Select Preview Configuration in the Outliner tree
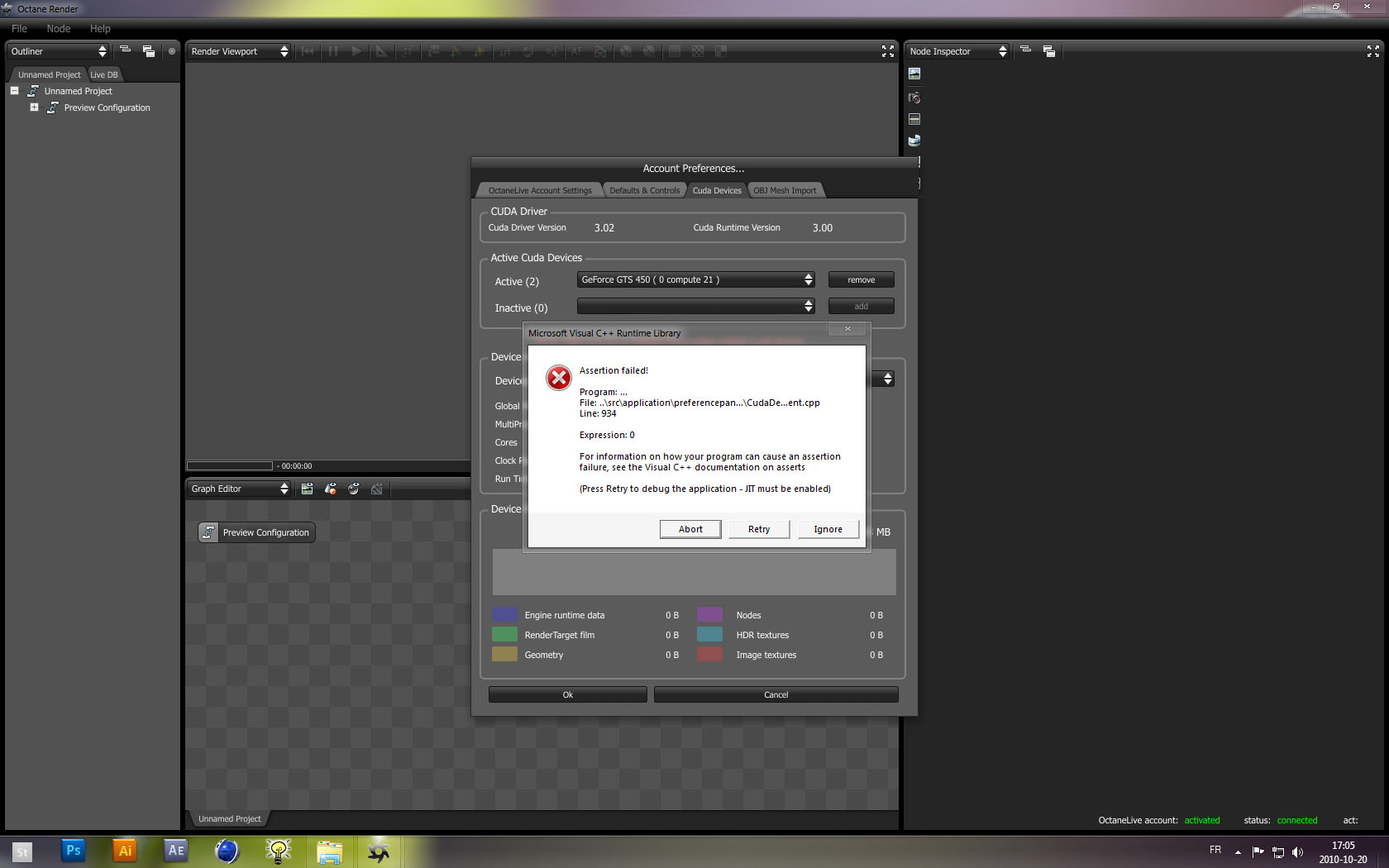Screen dimensions: 1389x868 pos(107,107)
